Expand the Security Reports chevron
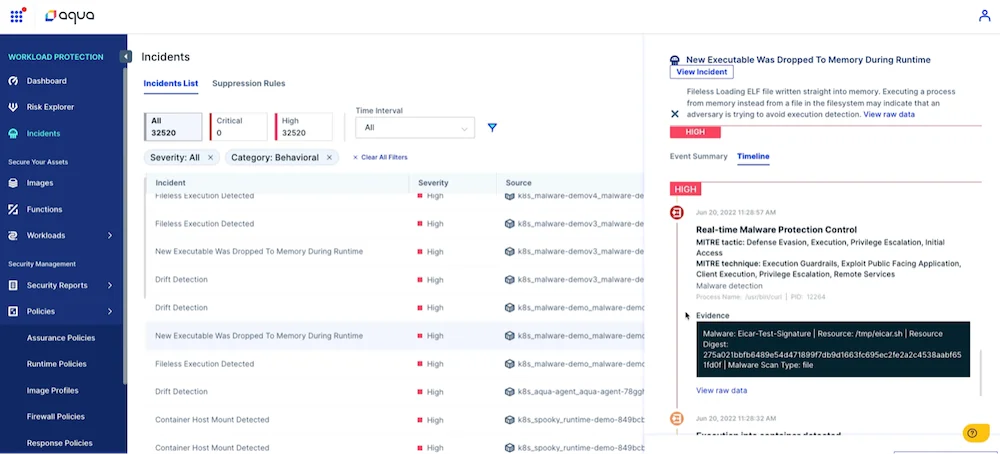The height and width of the screenshot is (455, 1000). pyautogui.click(x=110, y=285)
